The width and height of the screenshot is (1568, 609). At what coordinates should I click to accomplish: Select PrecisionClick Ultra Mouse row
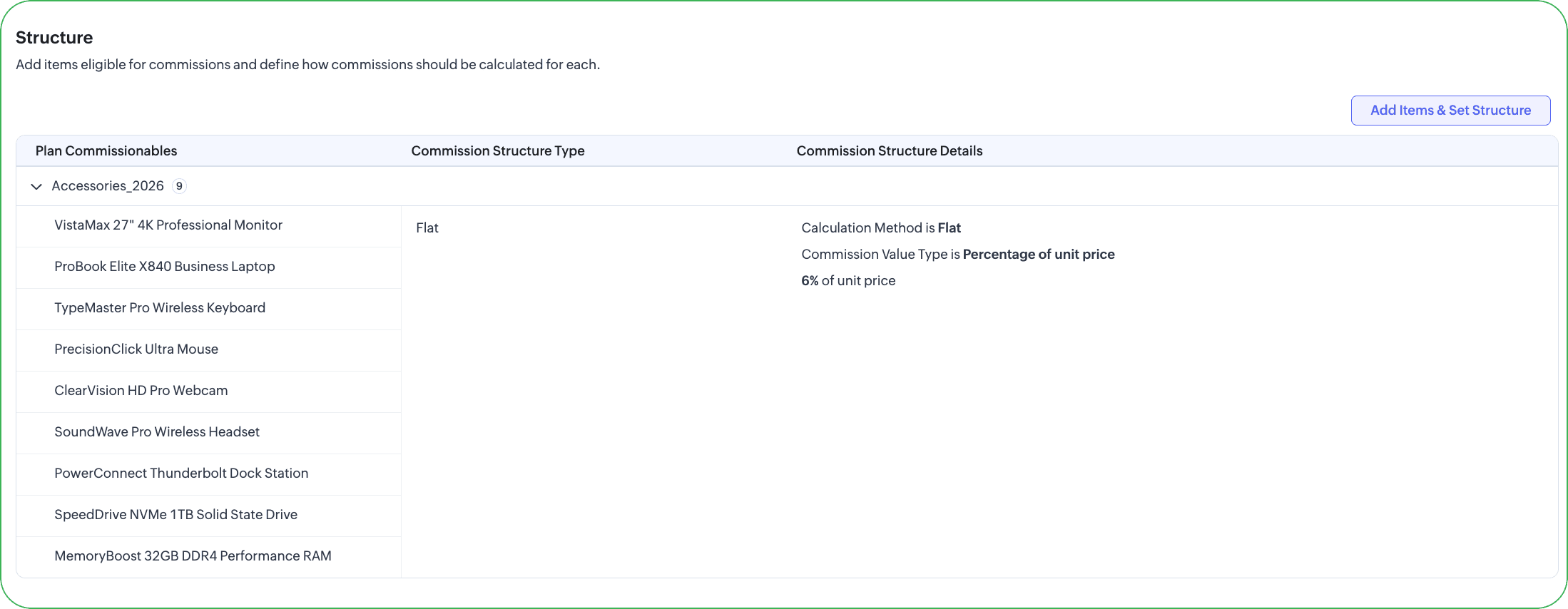pyautogui.click(x=209, y=350)
